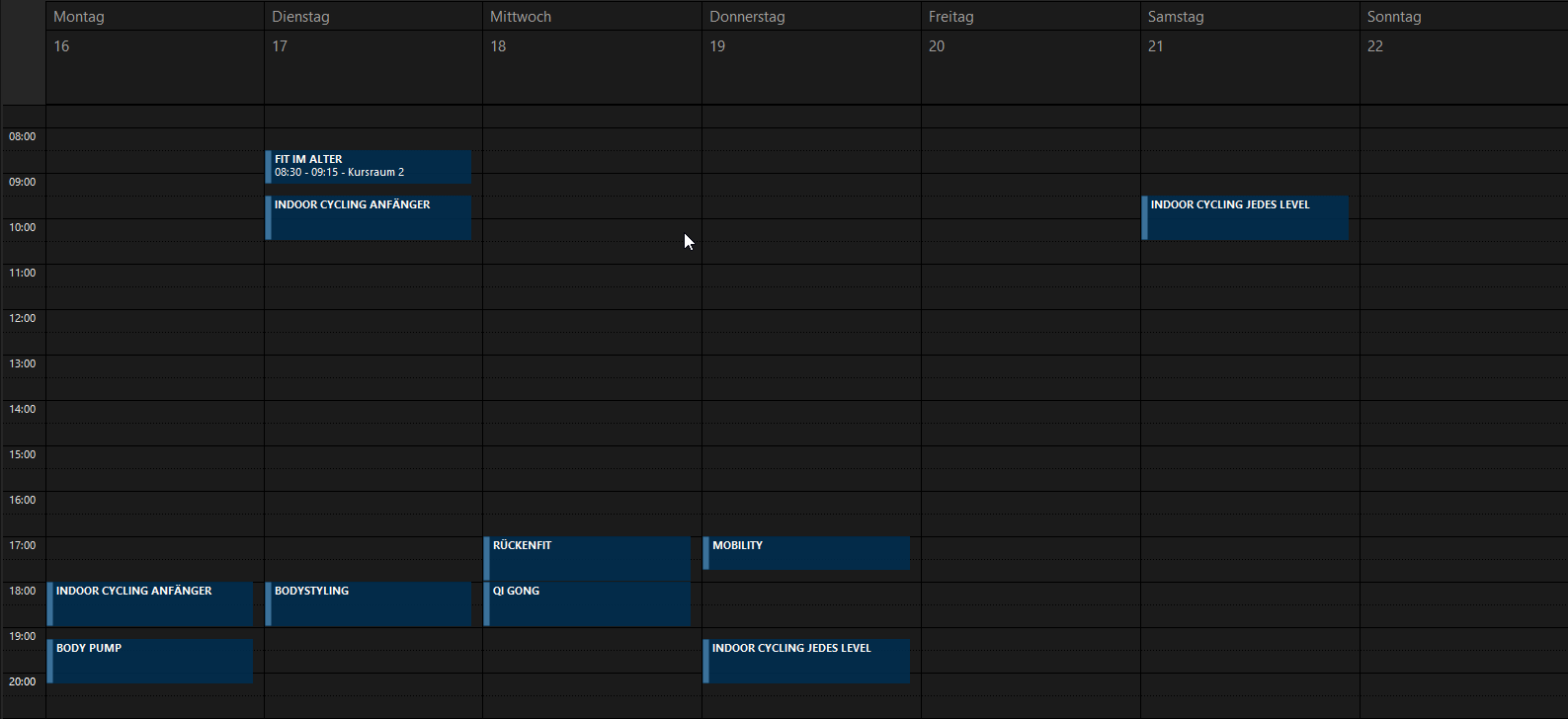
Task: Click the Mobility event on Thursday
Action: tap(806, 553)
